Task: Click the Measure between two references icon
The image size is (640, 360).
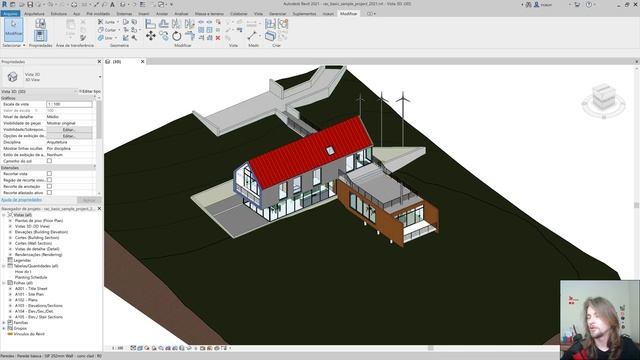Action: coord(252,36)
